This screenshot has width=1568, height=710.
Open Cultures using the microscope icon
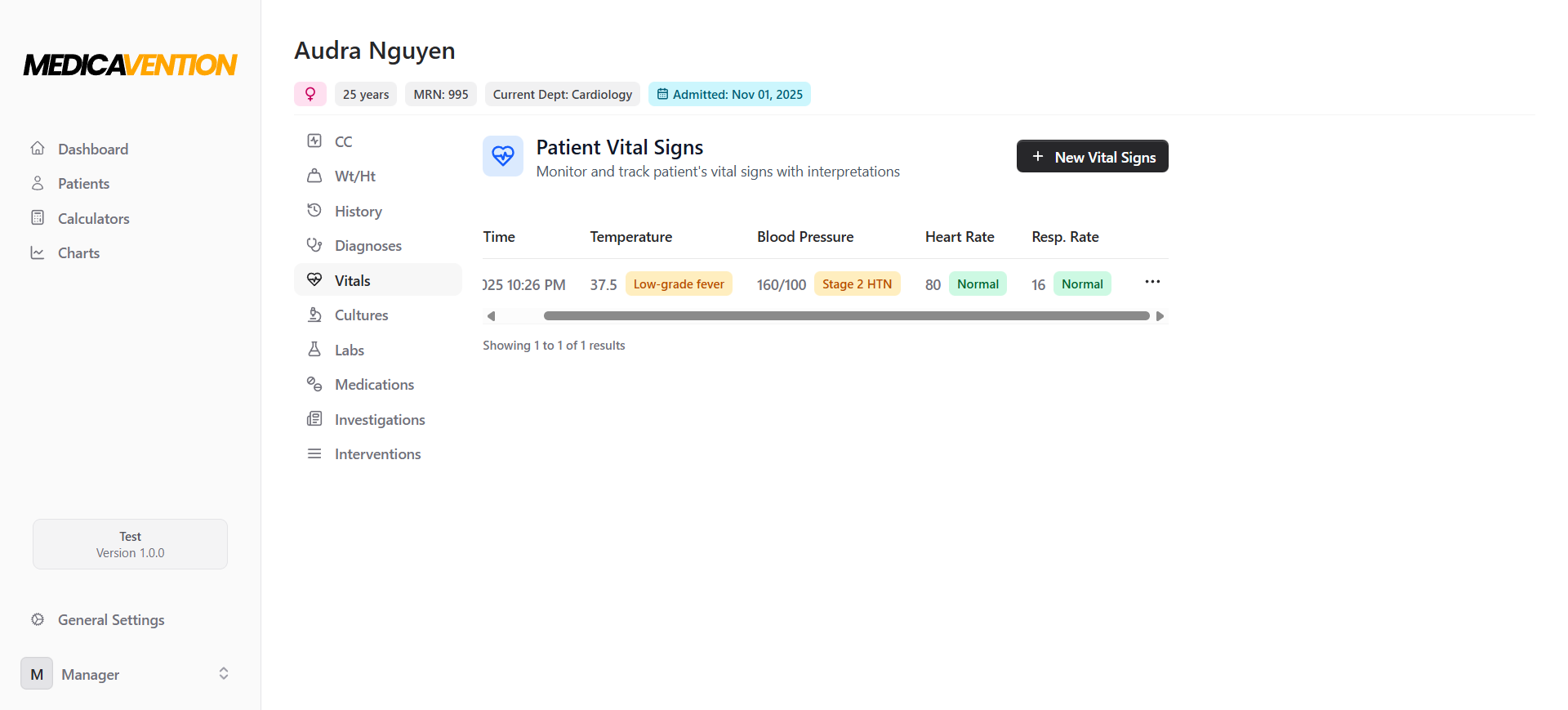314,314
